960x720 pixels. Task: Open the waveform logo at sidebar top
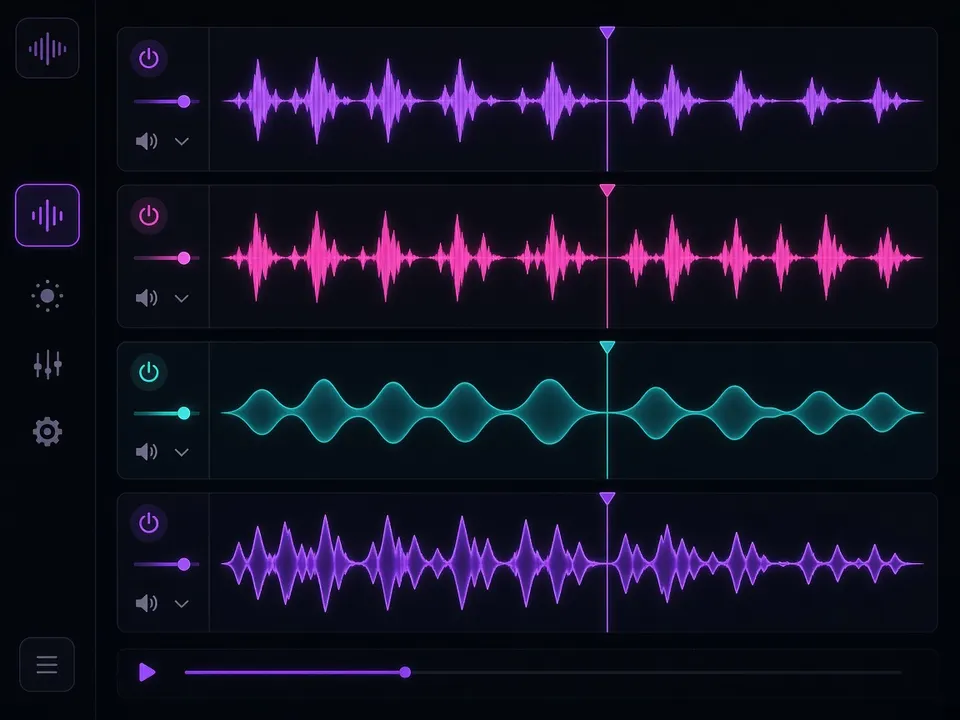47,48
